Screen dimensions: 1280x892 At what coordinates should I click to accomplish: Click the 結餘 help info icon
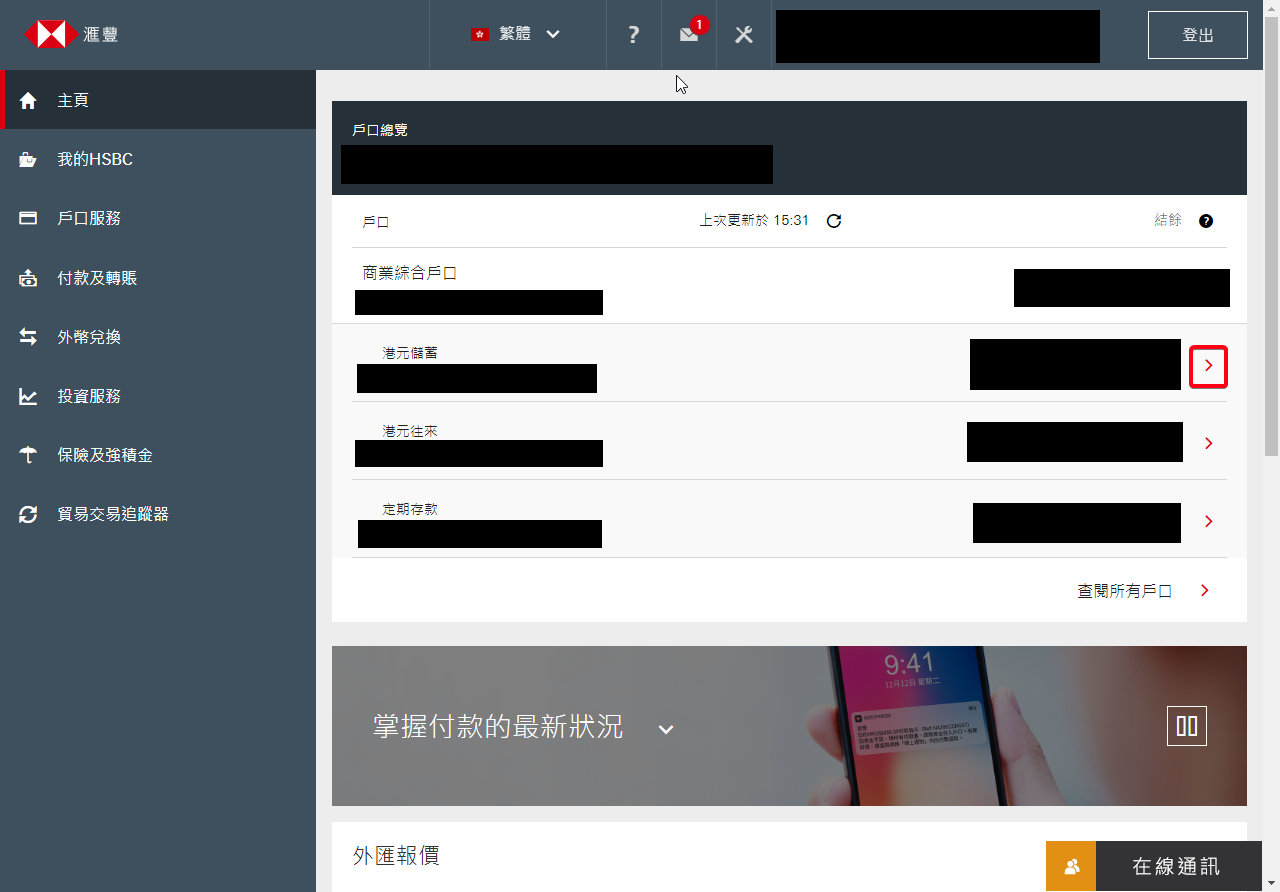1205,221
